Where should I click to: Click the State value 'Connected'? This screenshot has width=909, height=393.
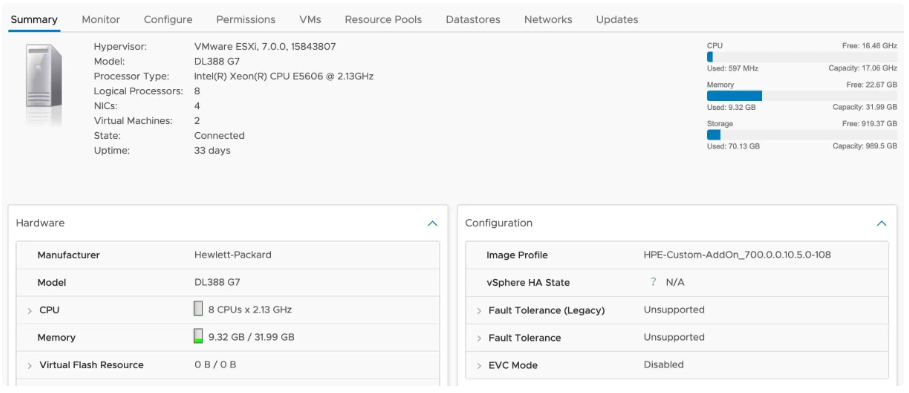tap(219, 136)
